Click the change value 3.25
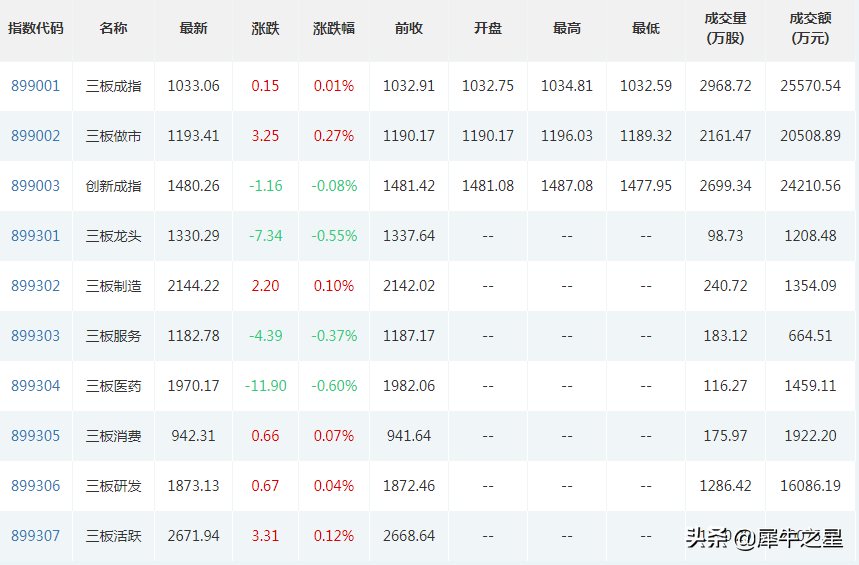 tap(265, 136)
